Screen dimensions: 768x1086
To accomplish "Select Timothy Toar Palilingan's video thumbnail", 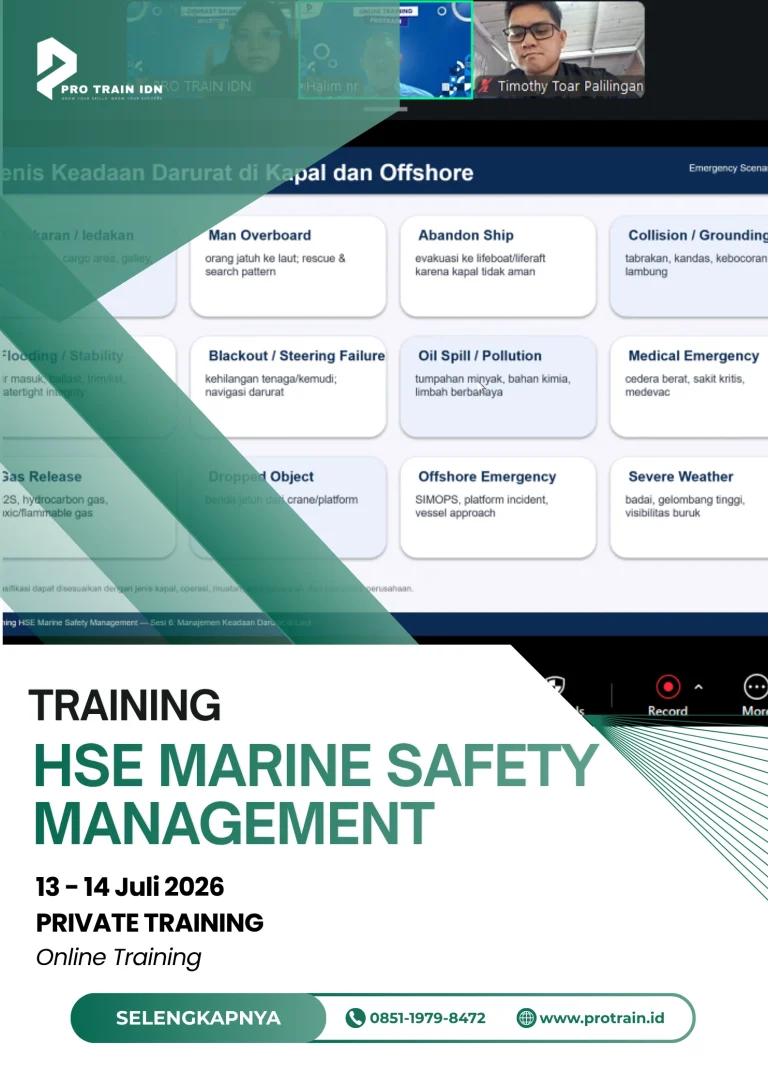I will [x=560, y=49].
